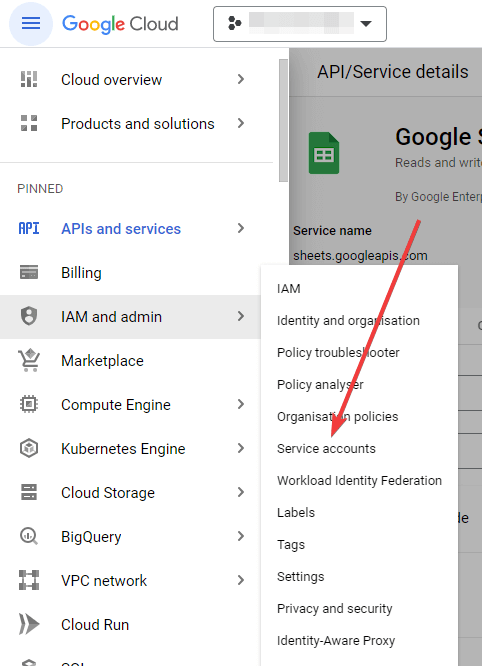Screen dimensions: 482x666
Task: Click the Products and solutions grid icon
Action: tap(29, 123)
